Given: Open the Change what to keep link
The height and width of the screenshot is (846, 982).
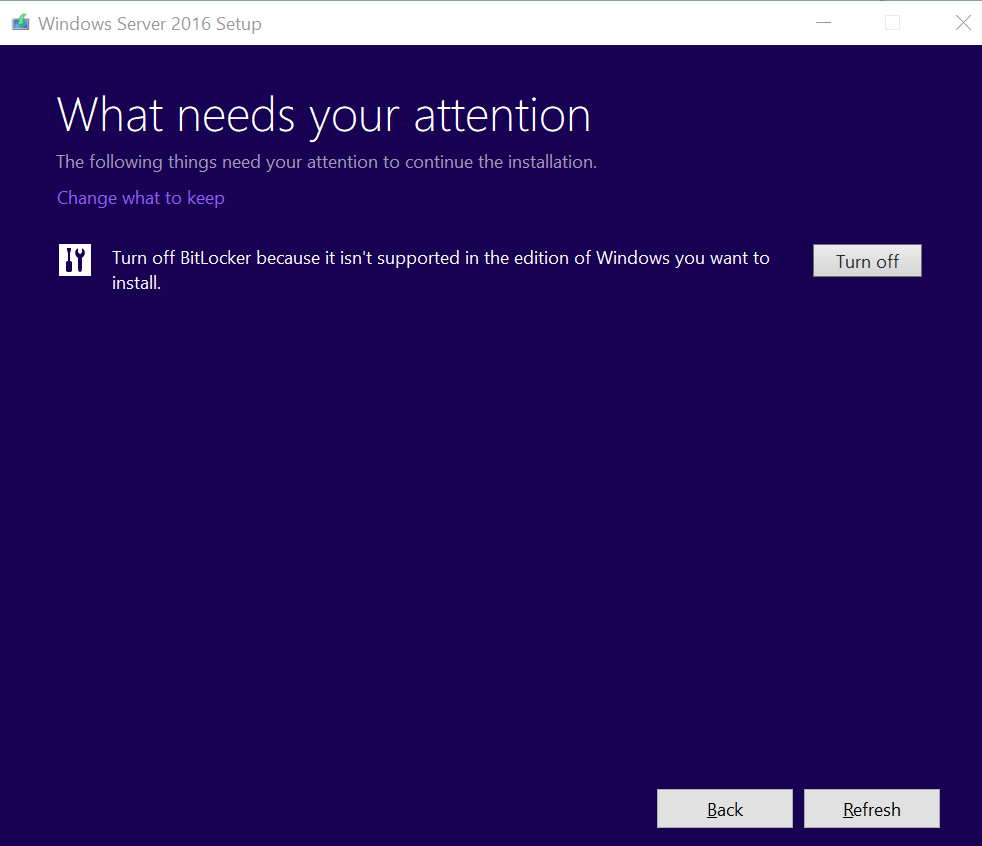Looking at the screenshot, I should tap(140, 198).
